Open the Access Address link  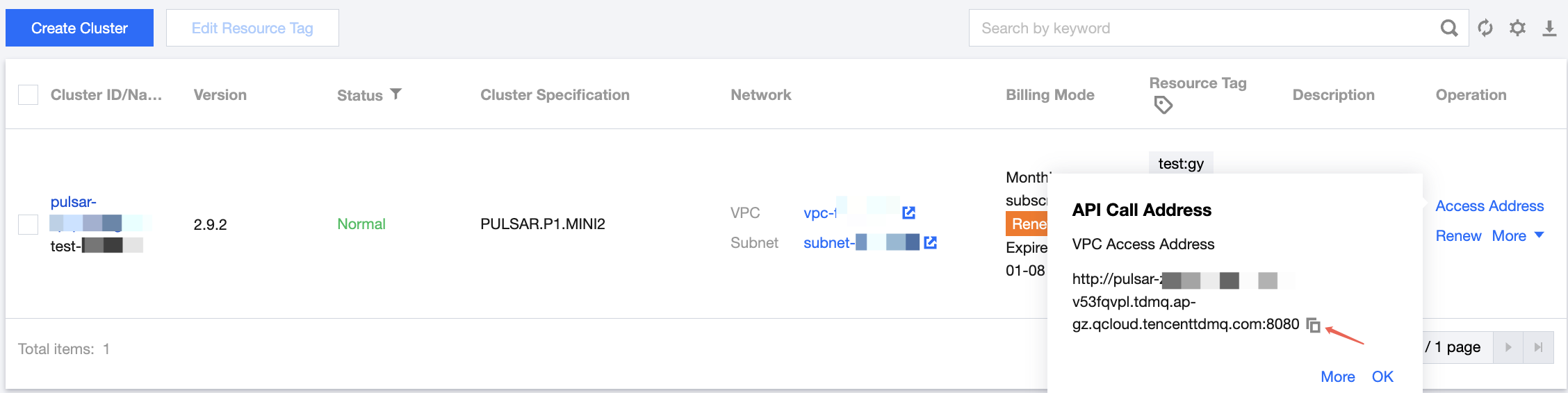[1489, 206]
